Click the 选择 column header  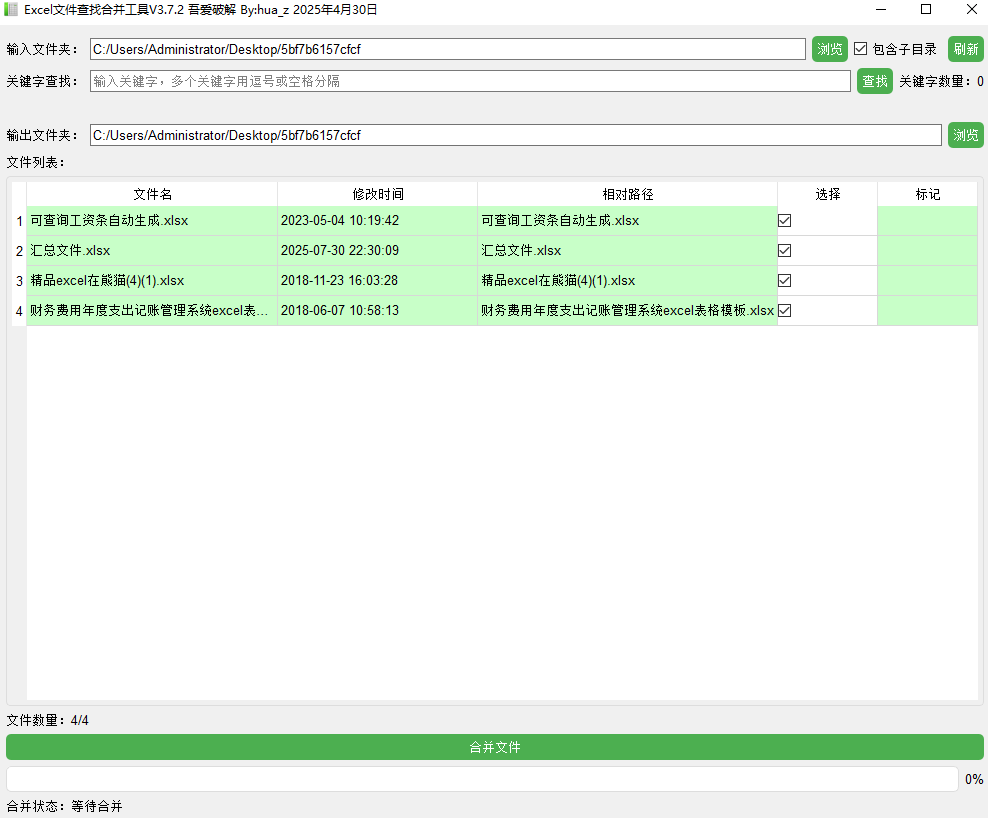827,194
